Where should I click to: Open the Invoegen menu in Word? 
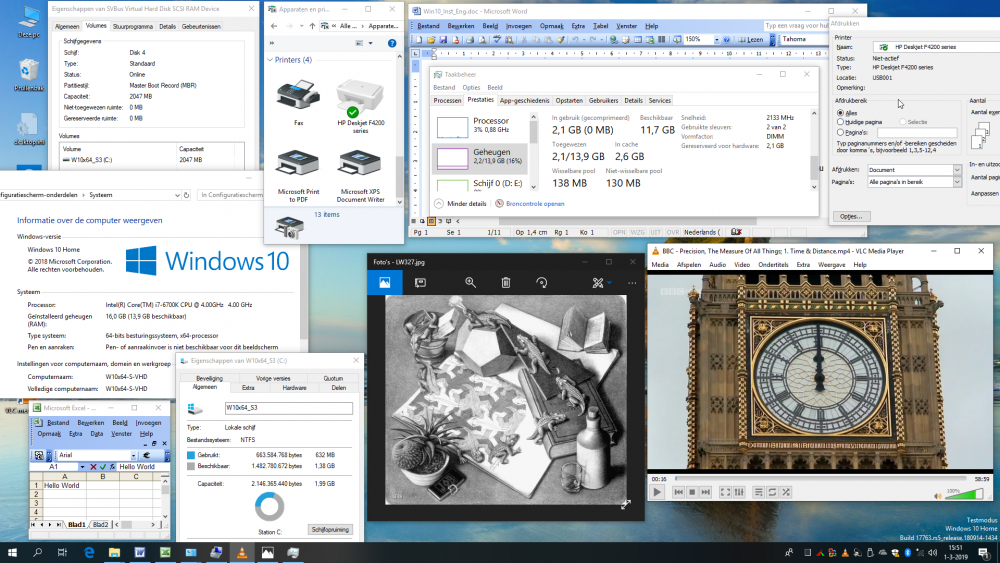click(518, 26)
